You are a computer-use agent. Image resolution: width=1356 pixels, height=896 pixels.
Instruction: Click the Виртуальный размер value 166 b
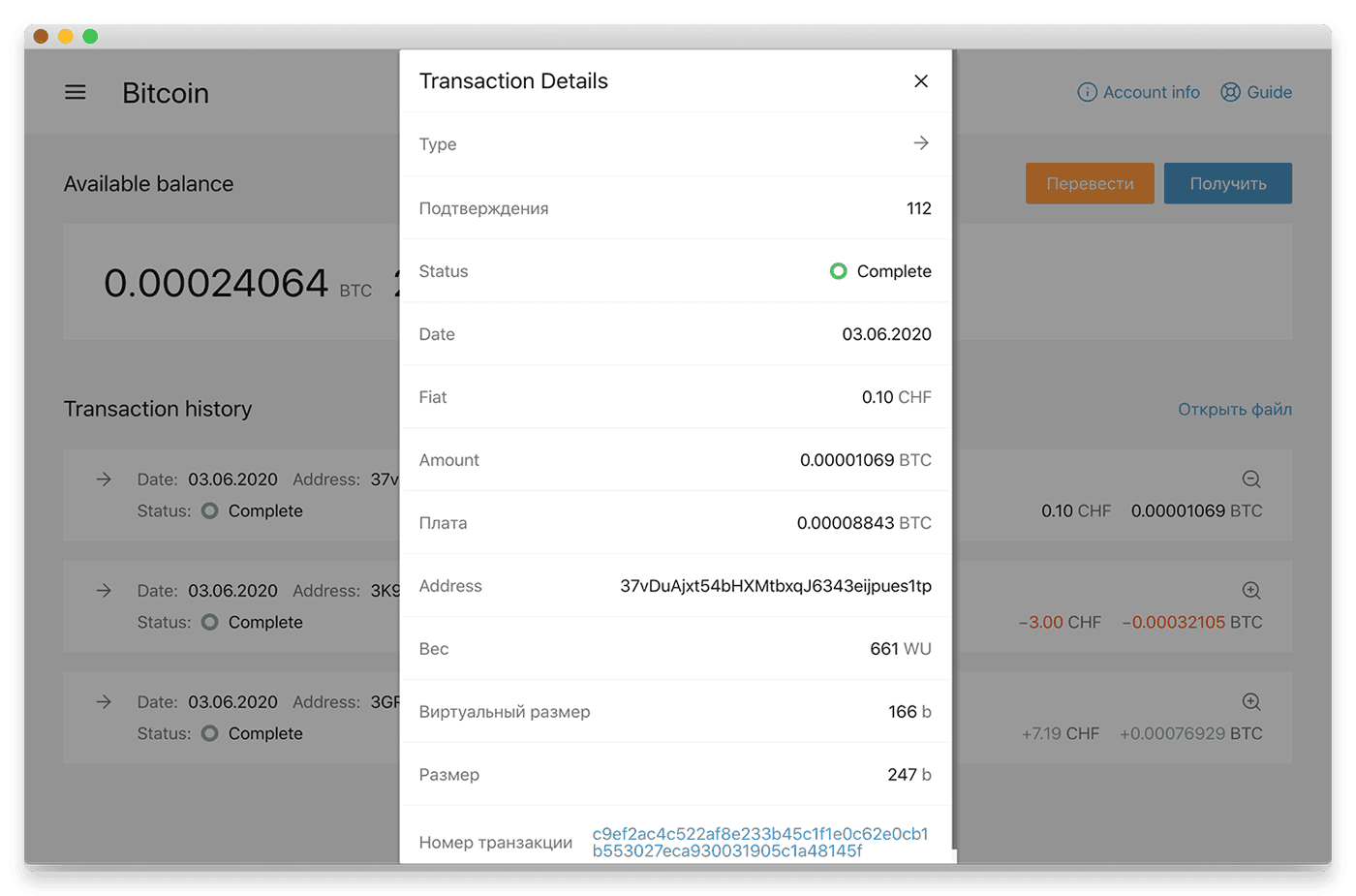pyautogui.click(x=909, y=712)
